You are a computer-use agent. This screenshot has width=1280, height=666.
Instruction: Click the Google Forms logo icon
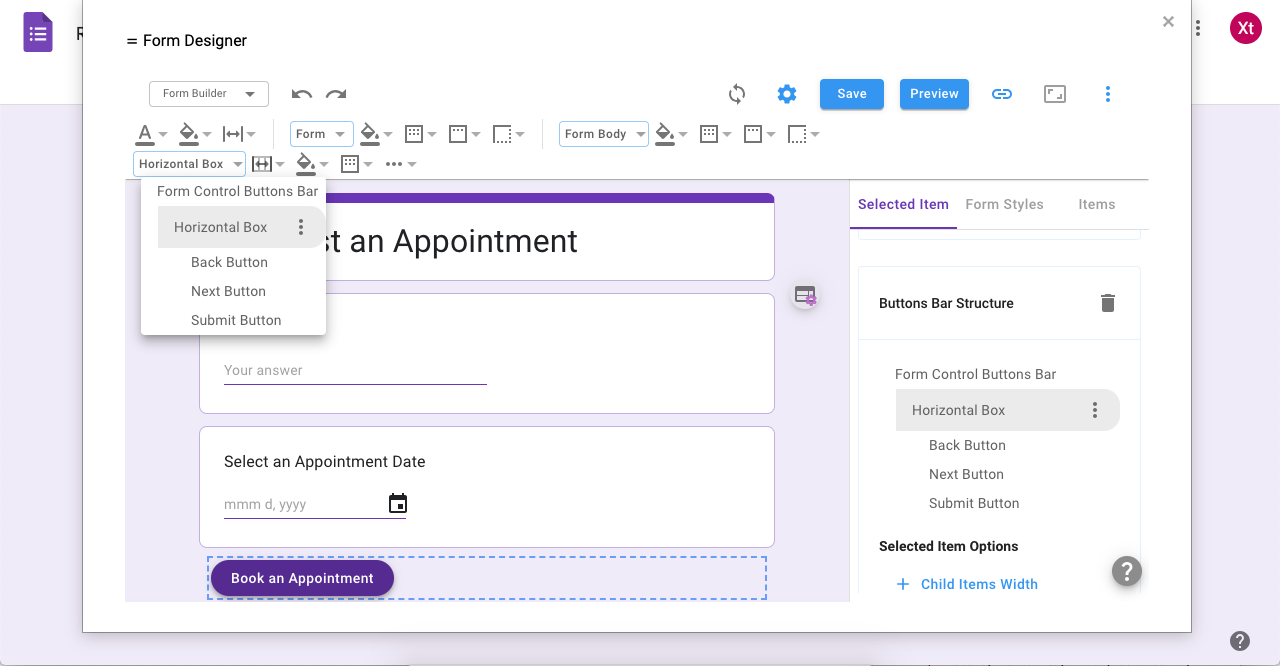coord(38,32)
